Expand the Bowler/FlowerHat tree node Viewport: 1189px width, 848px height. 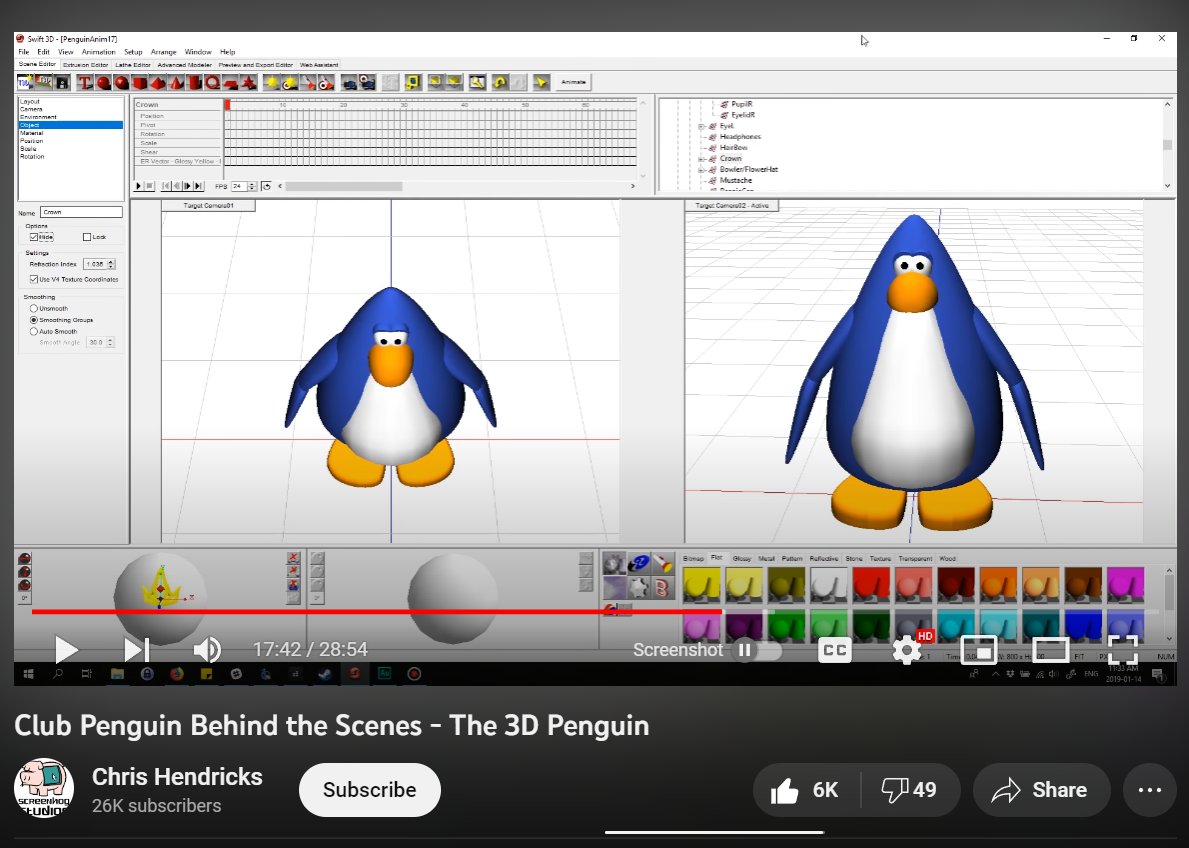click(701, 170)
